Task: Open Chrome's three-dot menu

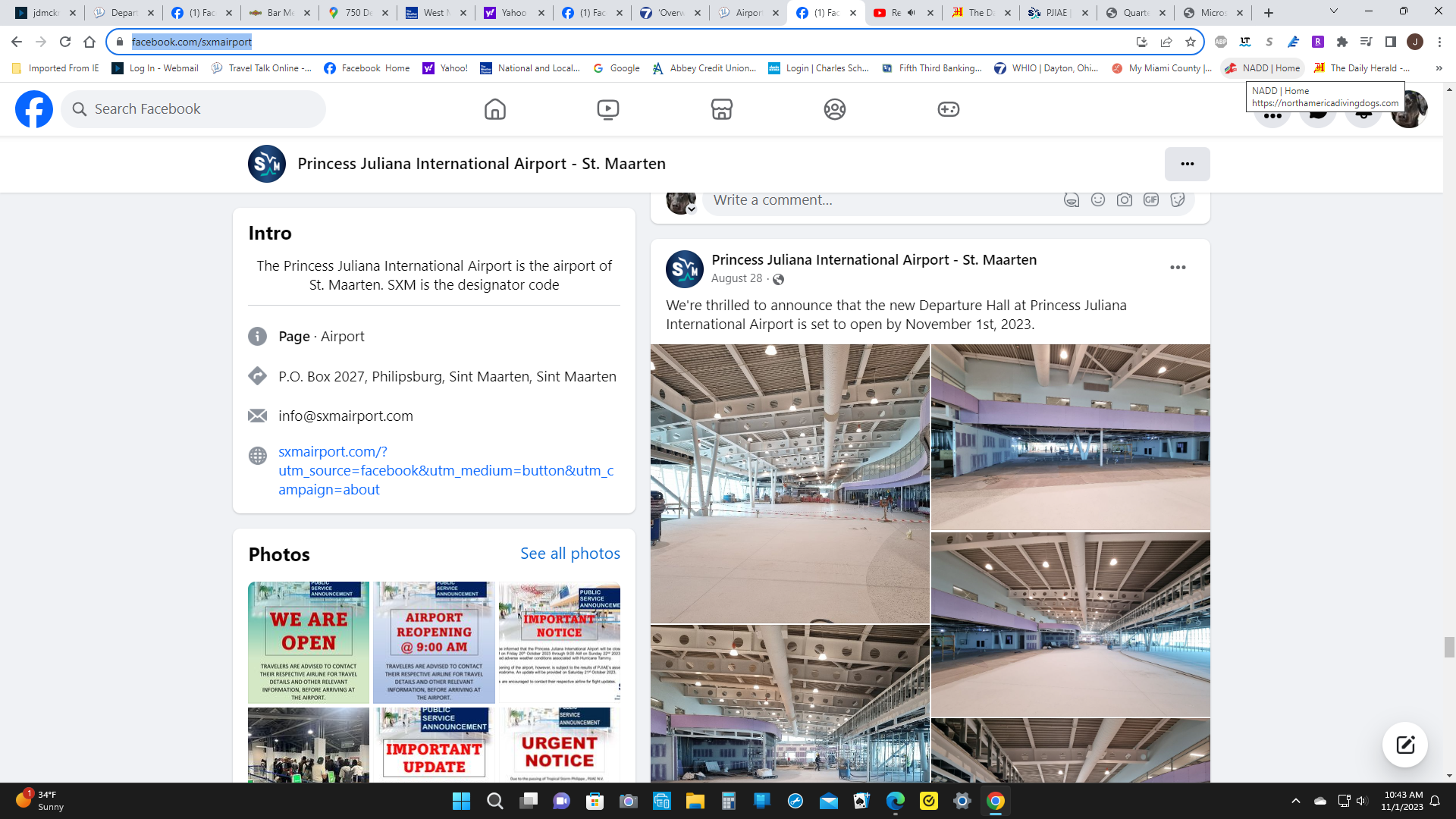Action: click(x=1439, y=42)
